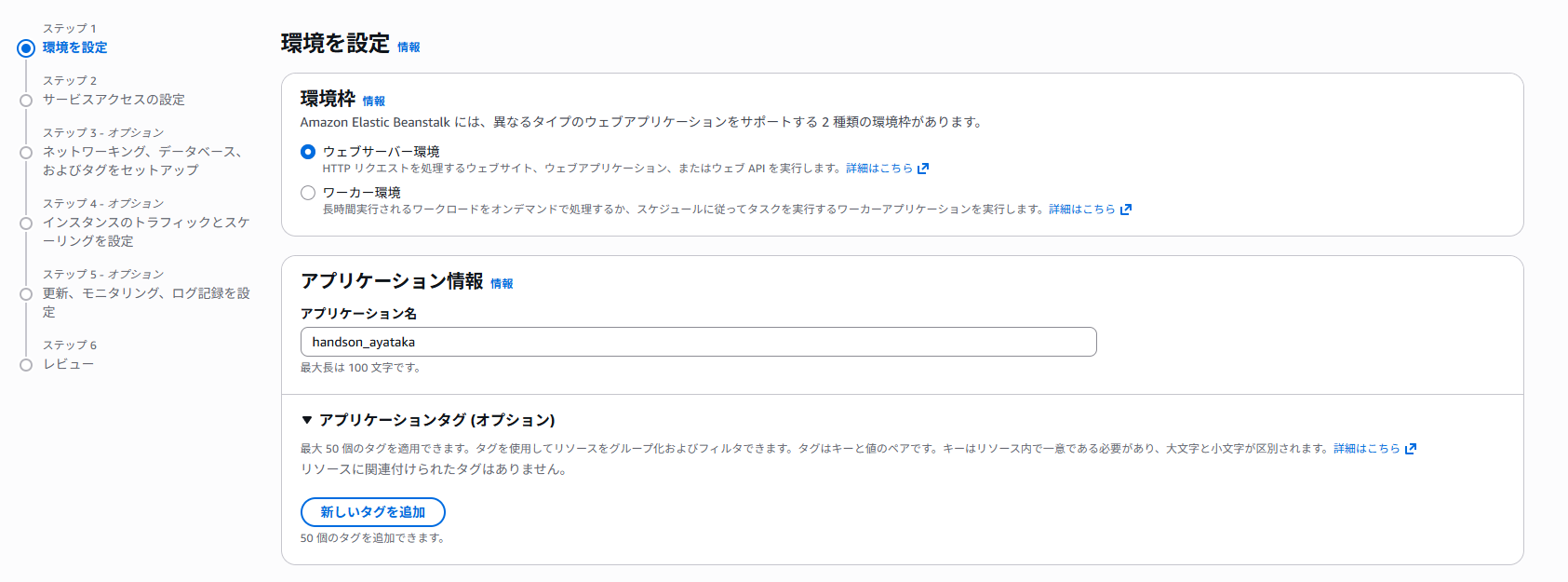Image resolution: width=1568 pixels, height=582 pixels.
Task: Go to step 3 ネットワーキング、データベース setup
Action: pos(142,161)
